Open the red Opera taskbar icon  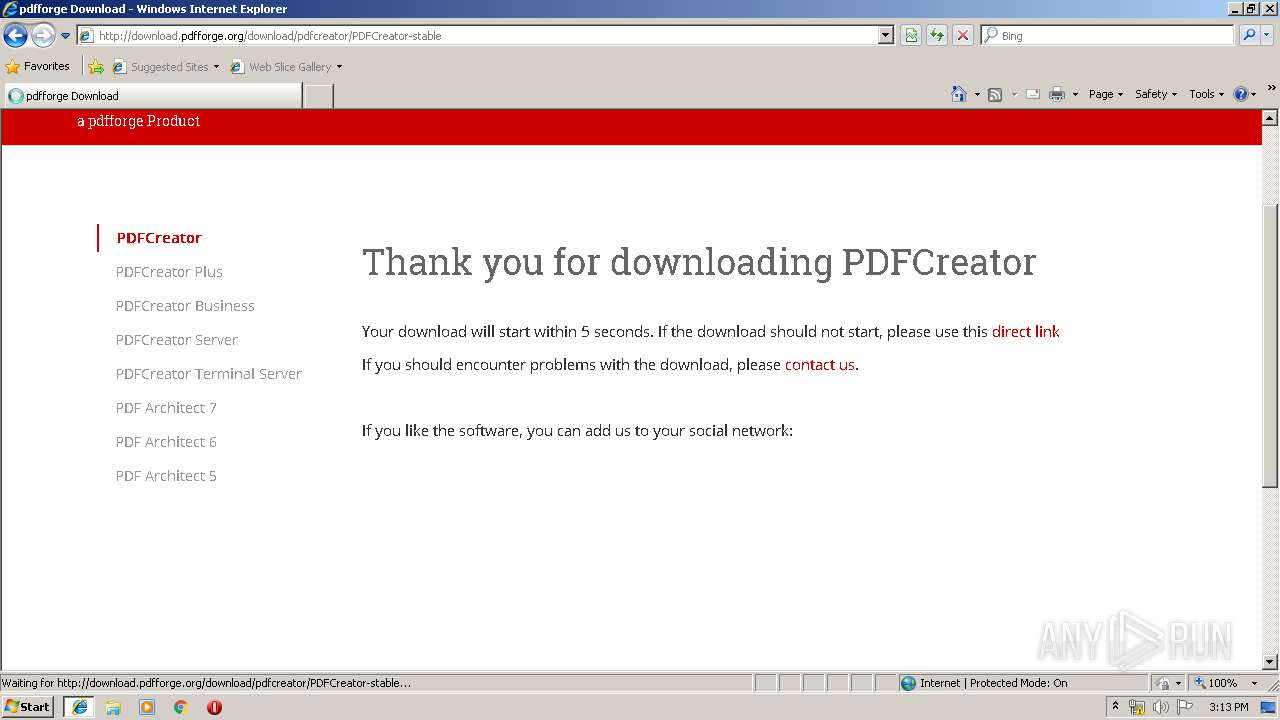click(x=214, y=707)
